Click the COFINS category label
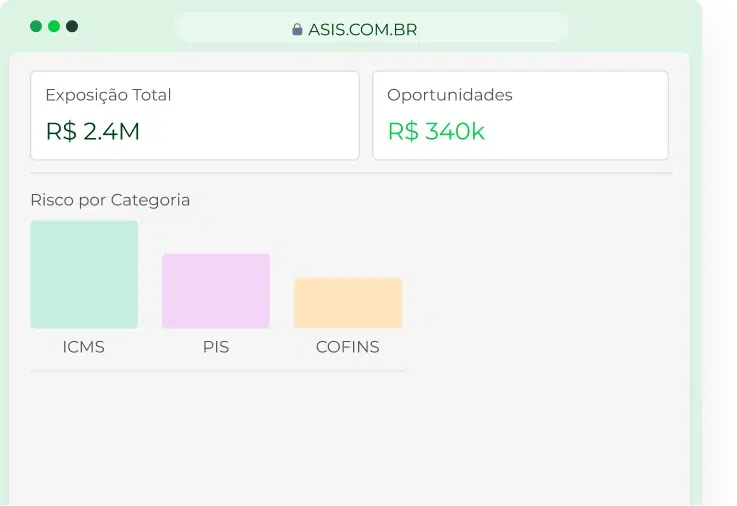 pyautogui.click(x=348, y=347)
